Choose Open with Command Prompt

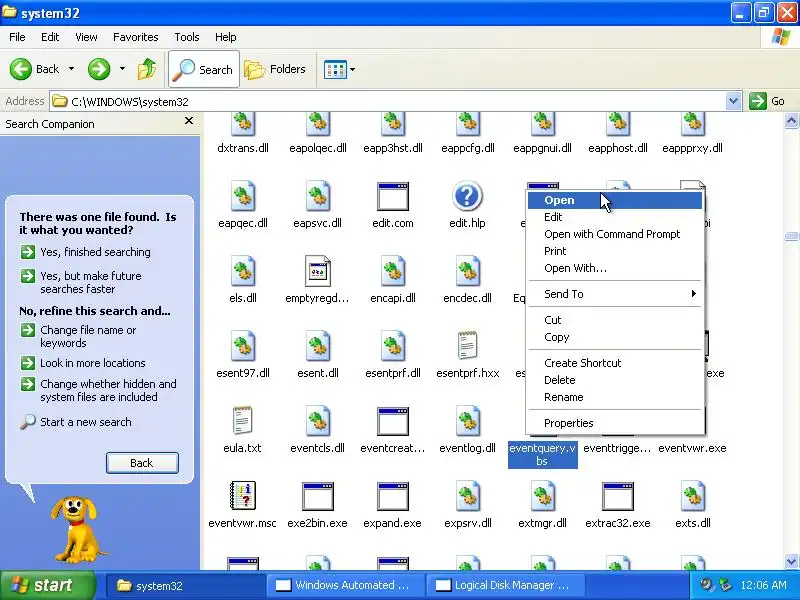click(x=615, y=234)
